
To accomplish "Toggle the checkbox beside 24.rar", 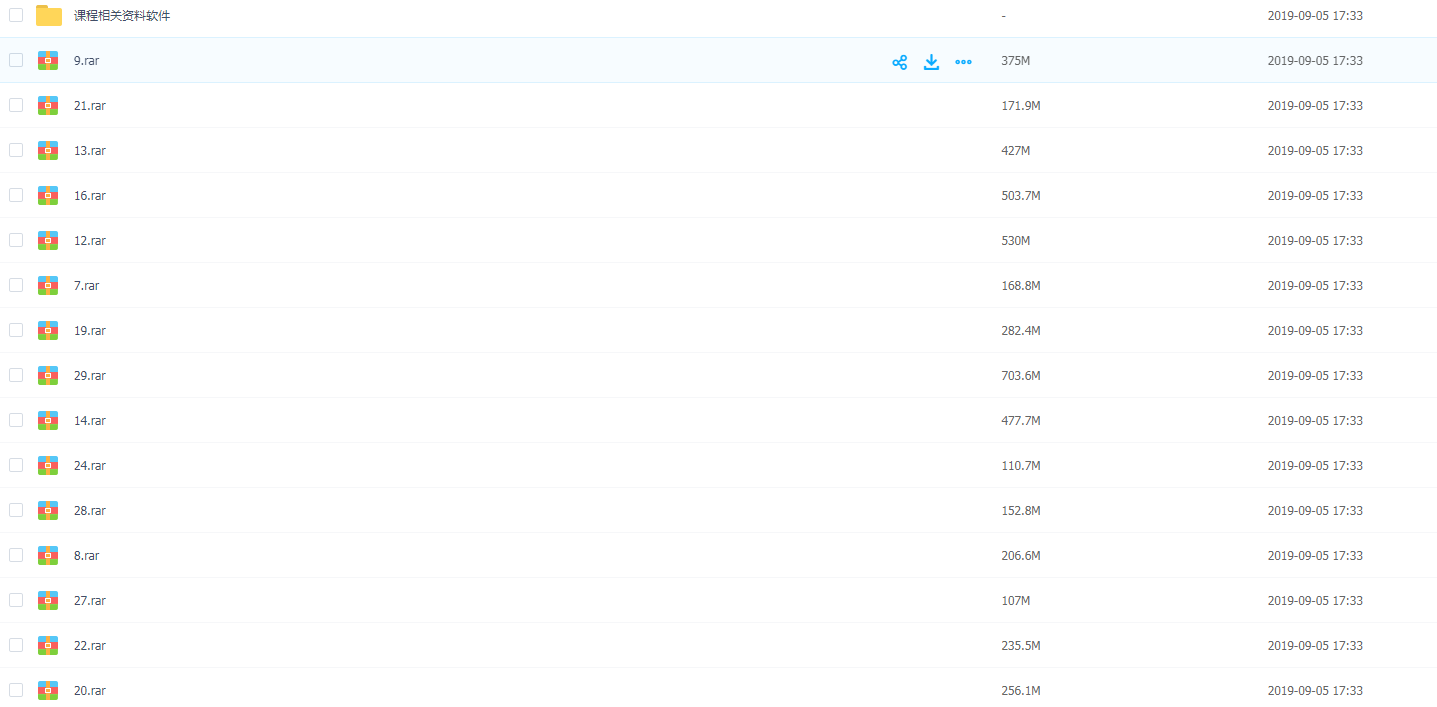I will [16, 465].
